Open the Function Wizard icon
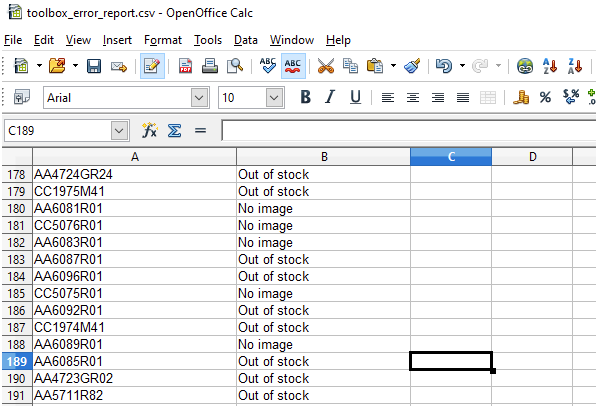This screenshot has width=597, height=406. tap(150, 131)
